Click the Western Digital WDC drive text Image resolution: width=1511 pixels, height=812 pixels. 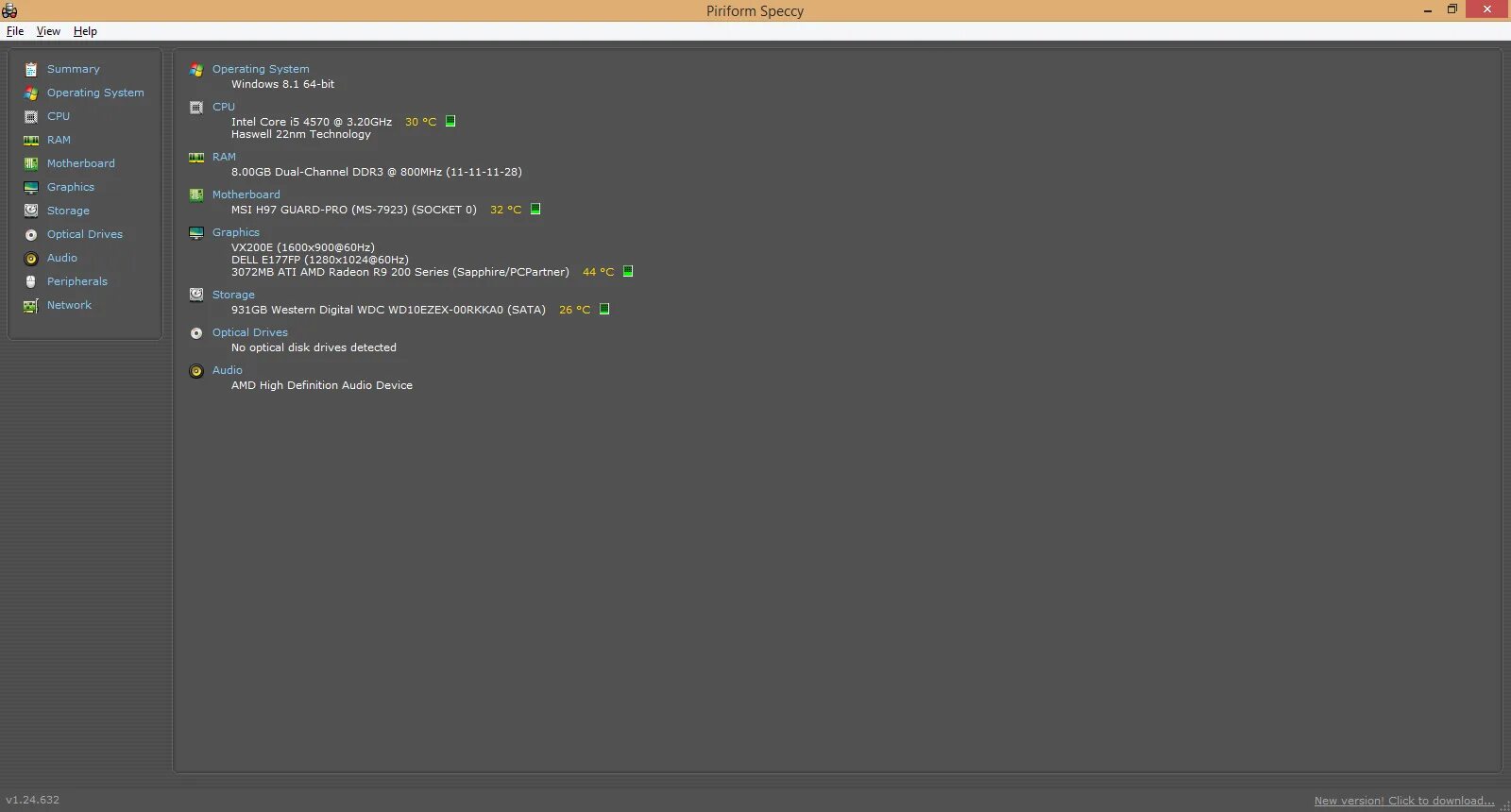coord(387,310)
